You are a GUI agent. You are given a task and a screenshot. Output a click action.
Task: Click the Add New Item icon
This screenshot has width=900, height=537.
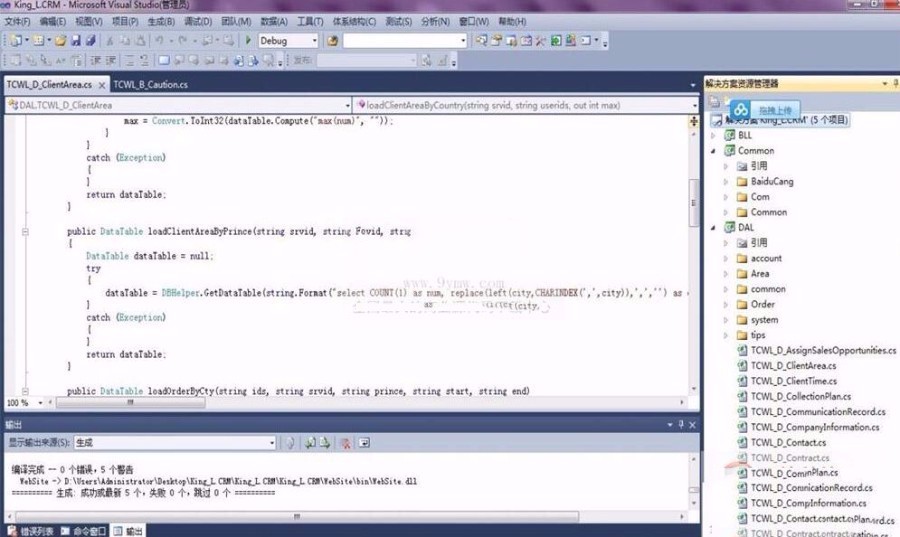tap(38, 41)
